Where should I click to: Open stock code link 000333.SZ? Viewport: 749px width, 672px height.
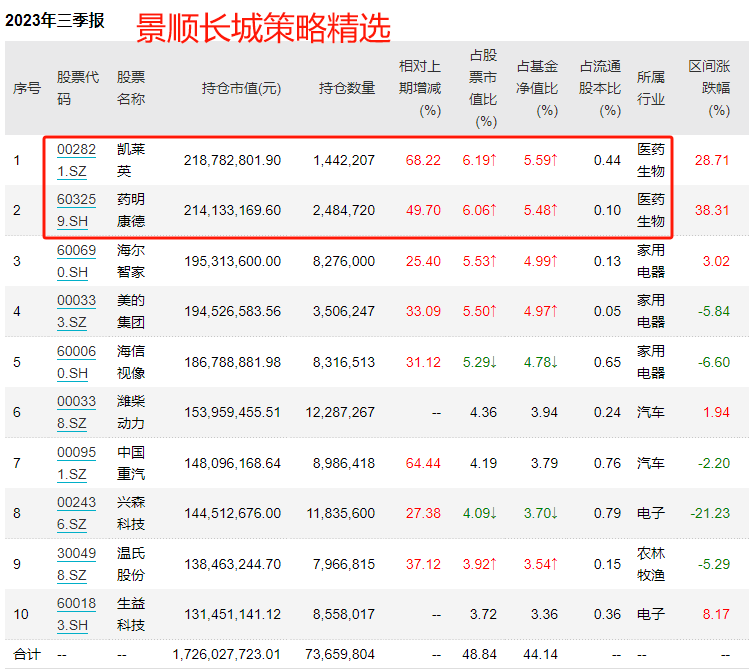[76, 311]
